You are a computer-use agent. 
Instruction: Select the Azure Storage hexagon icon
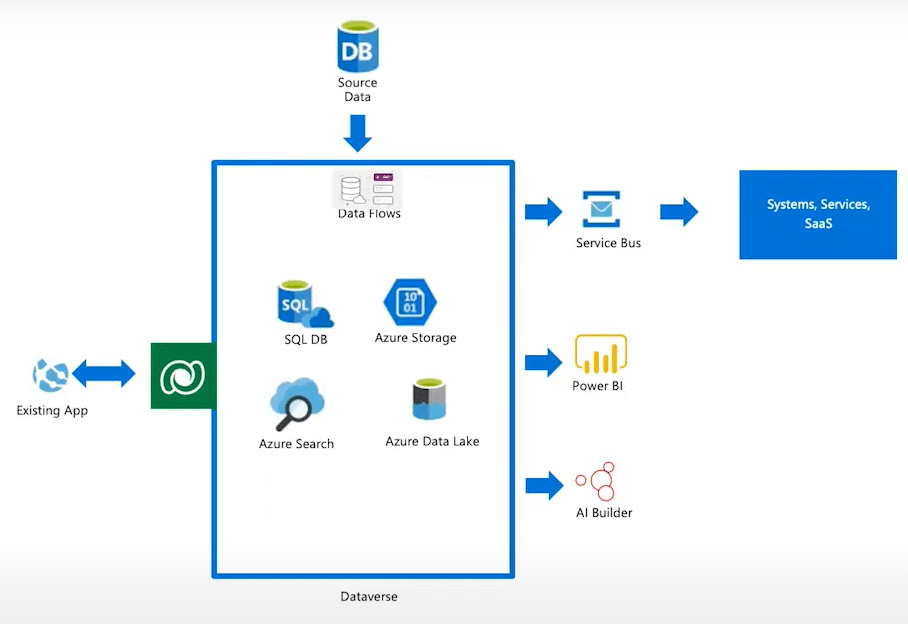pos(410,302)
